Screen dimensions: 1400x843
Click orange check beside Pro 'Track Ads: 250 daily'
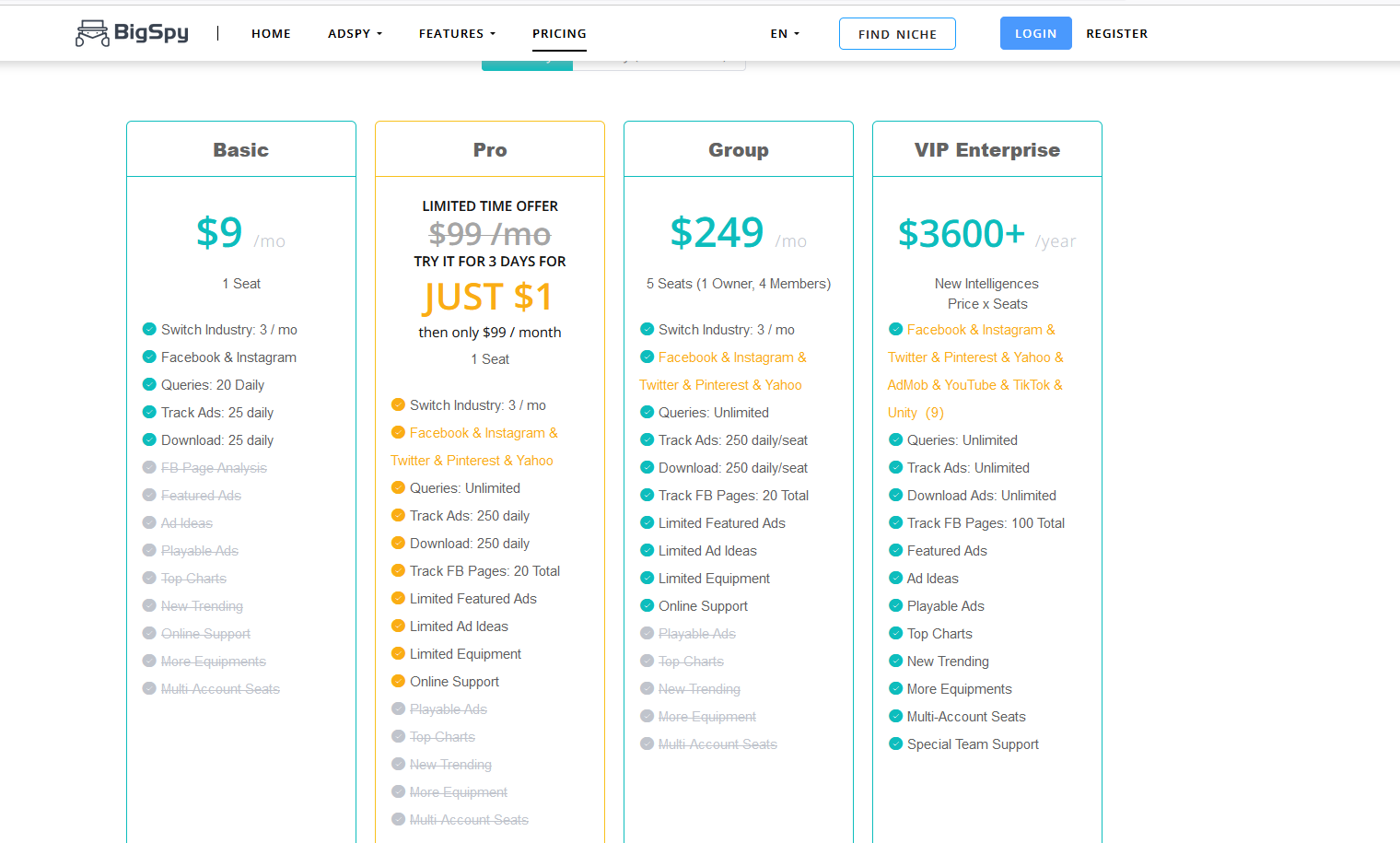(x=398, y=515)
